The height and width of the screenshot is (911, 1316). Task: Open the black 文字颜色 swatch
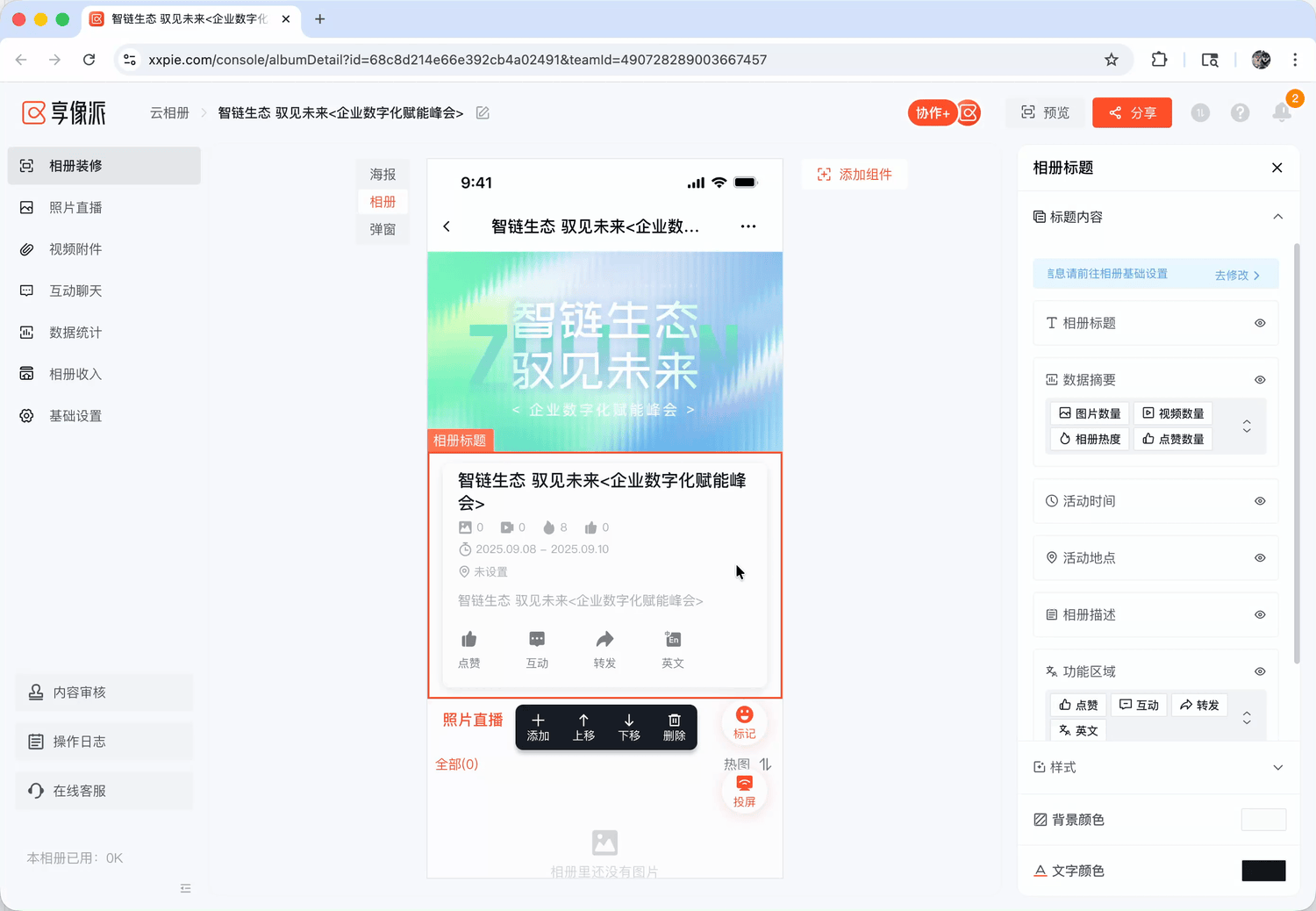(1263, 871)
